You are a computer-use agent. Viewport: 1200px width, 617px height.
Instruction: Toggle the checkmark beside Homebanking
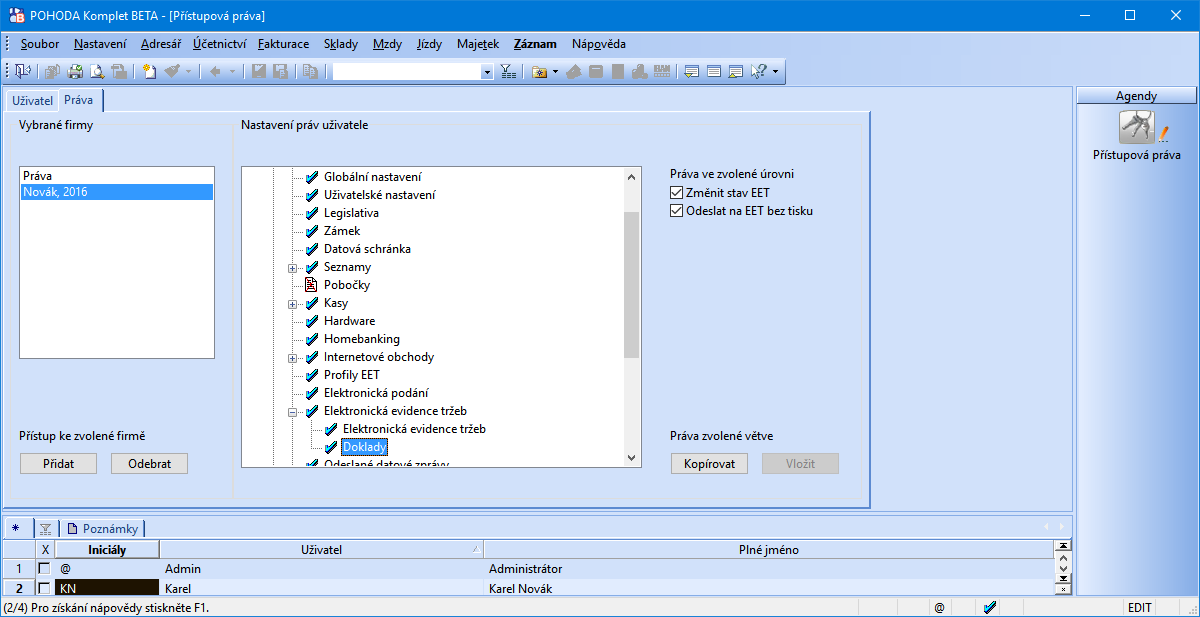pos(311,339)
